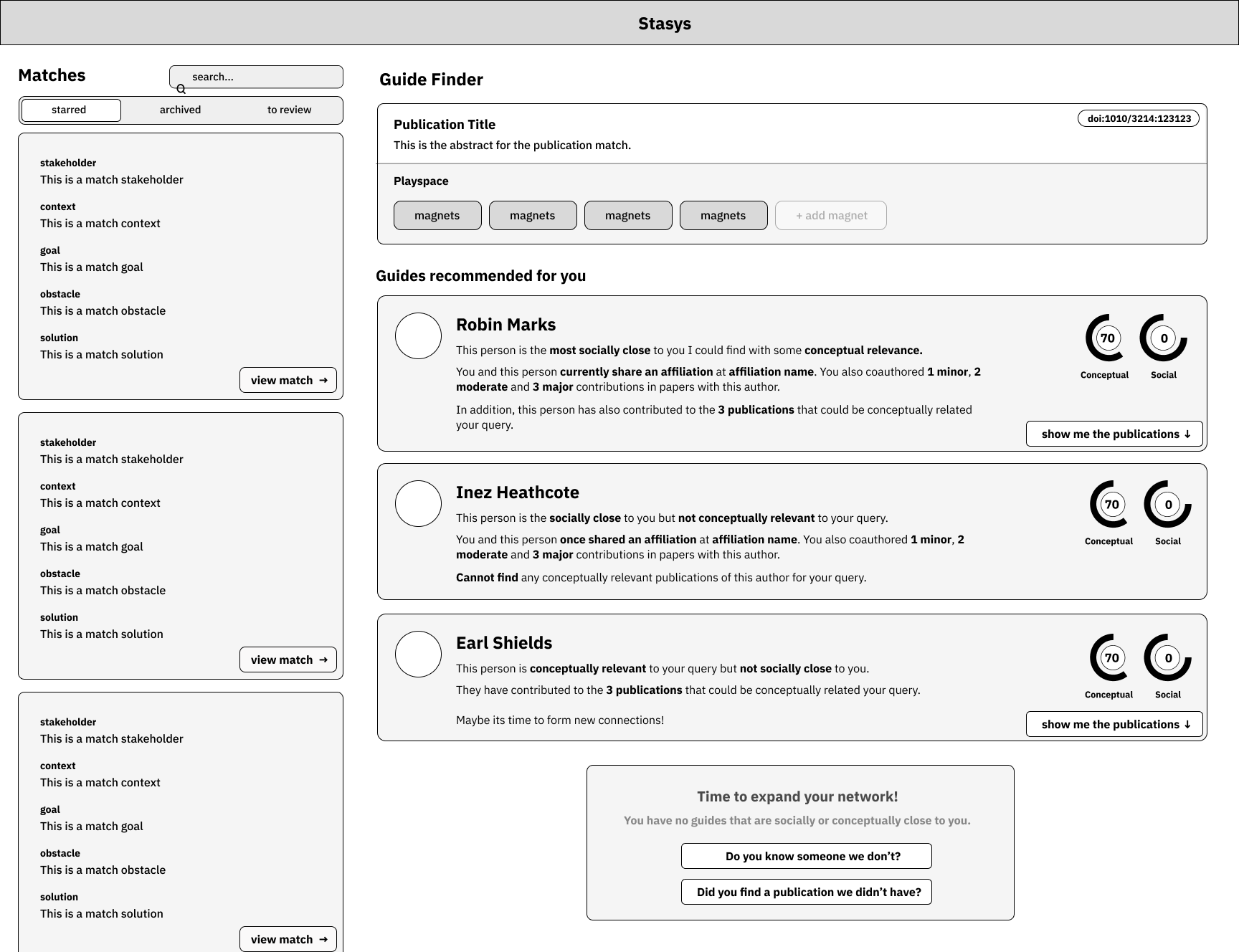Expand Robin Marks' publications list

point(1114,434)
